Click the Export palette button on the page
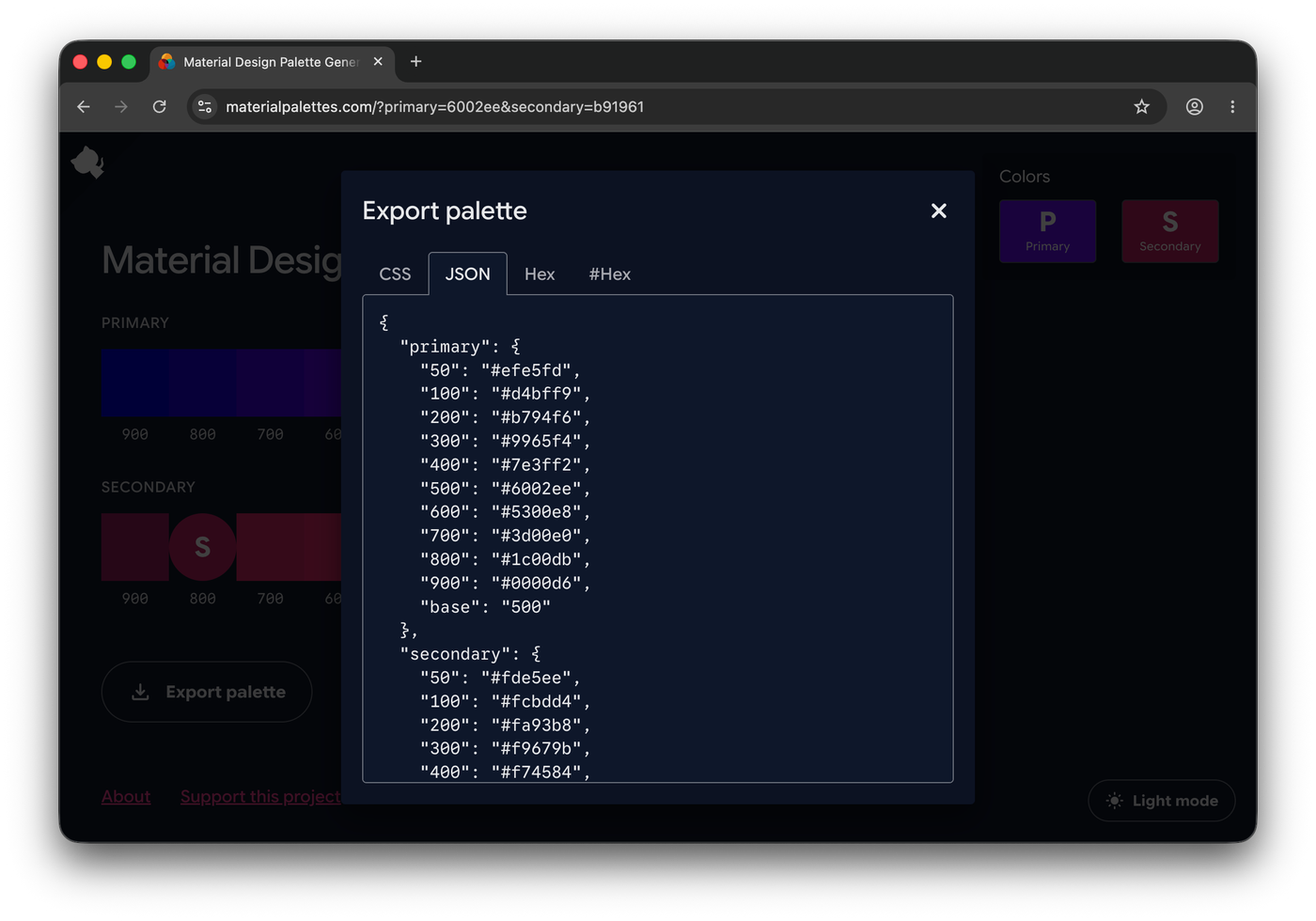 (x=207, y=692)
